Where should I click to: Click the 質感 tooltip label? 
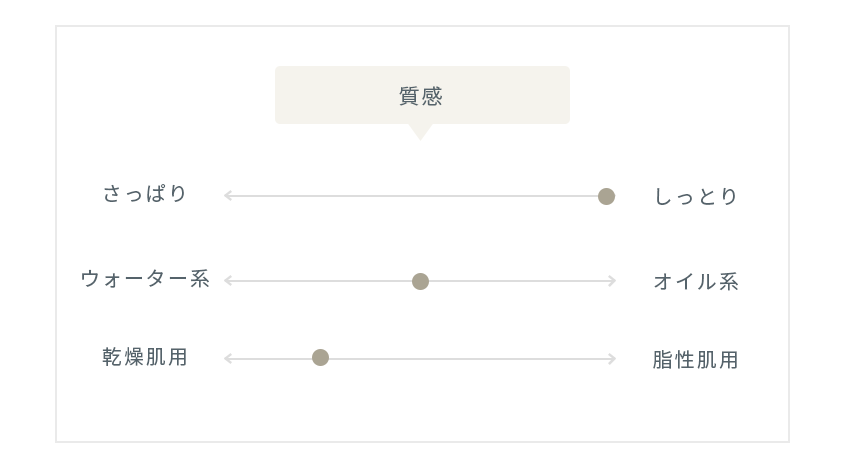point(421,96)
